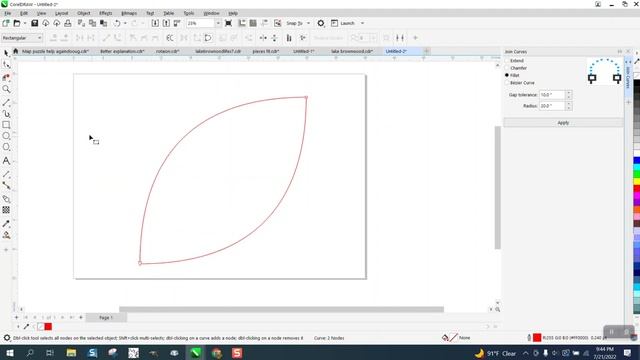This screenshot has width=640, height=360.
Task: Click the Undo arrow icon
Action: coord(117,23)
